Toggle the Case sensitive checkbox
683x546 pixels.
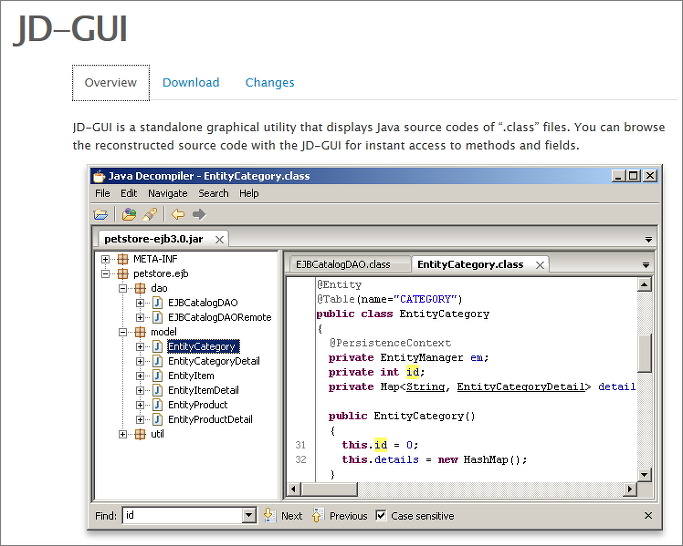coord(381,515)
